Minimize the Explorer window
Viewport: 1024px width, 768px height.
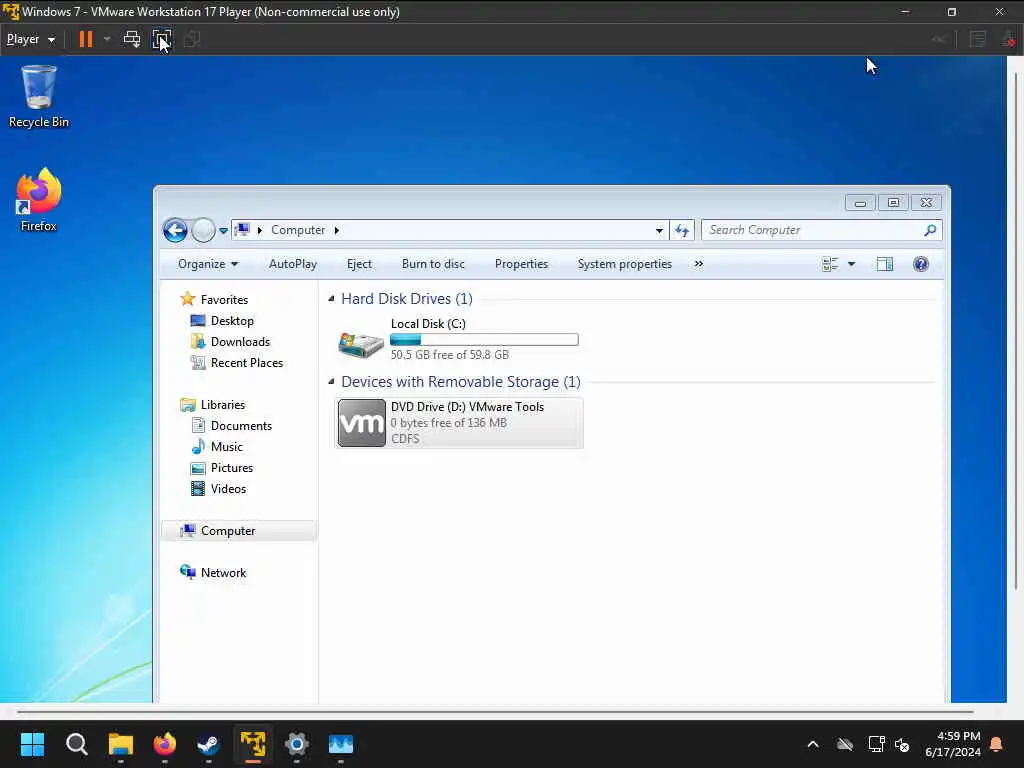click(x=860, y=203)
